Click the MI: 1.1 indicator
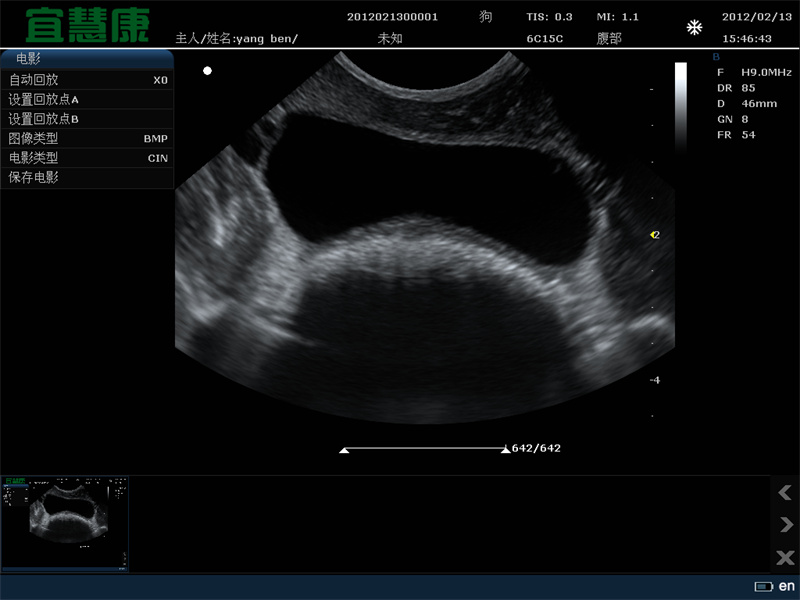The height and width of the screenshot is (600, 800). pyautogui.click(x=617, y=17)
